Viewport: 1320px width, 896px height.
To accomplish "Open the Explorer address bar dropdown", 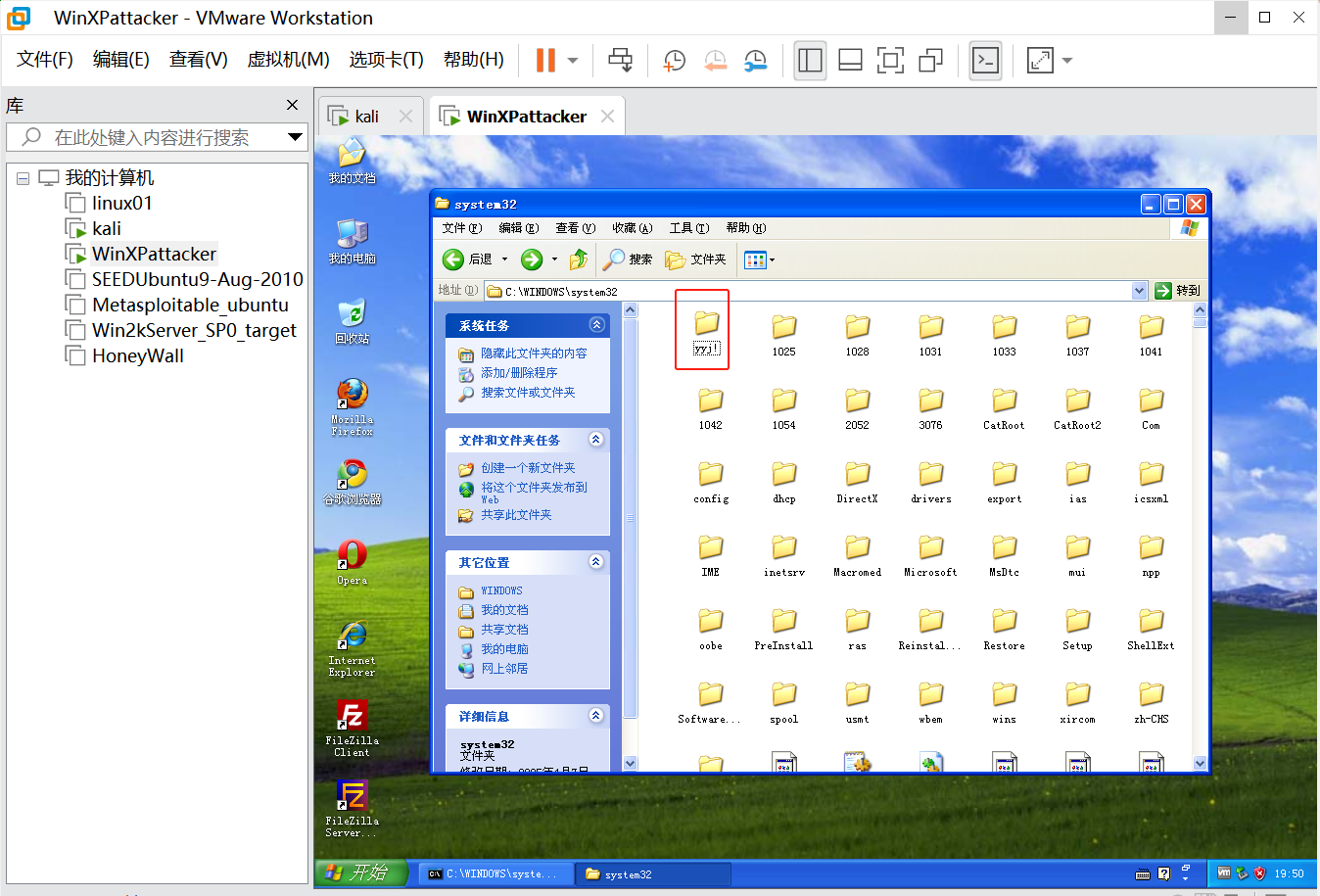I will [x=1139, y=291].
